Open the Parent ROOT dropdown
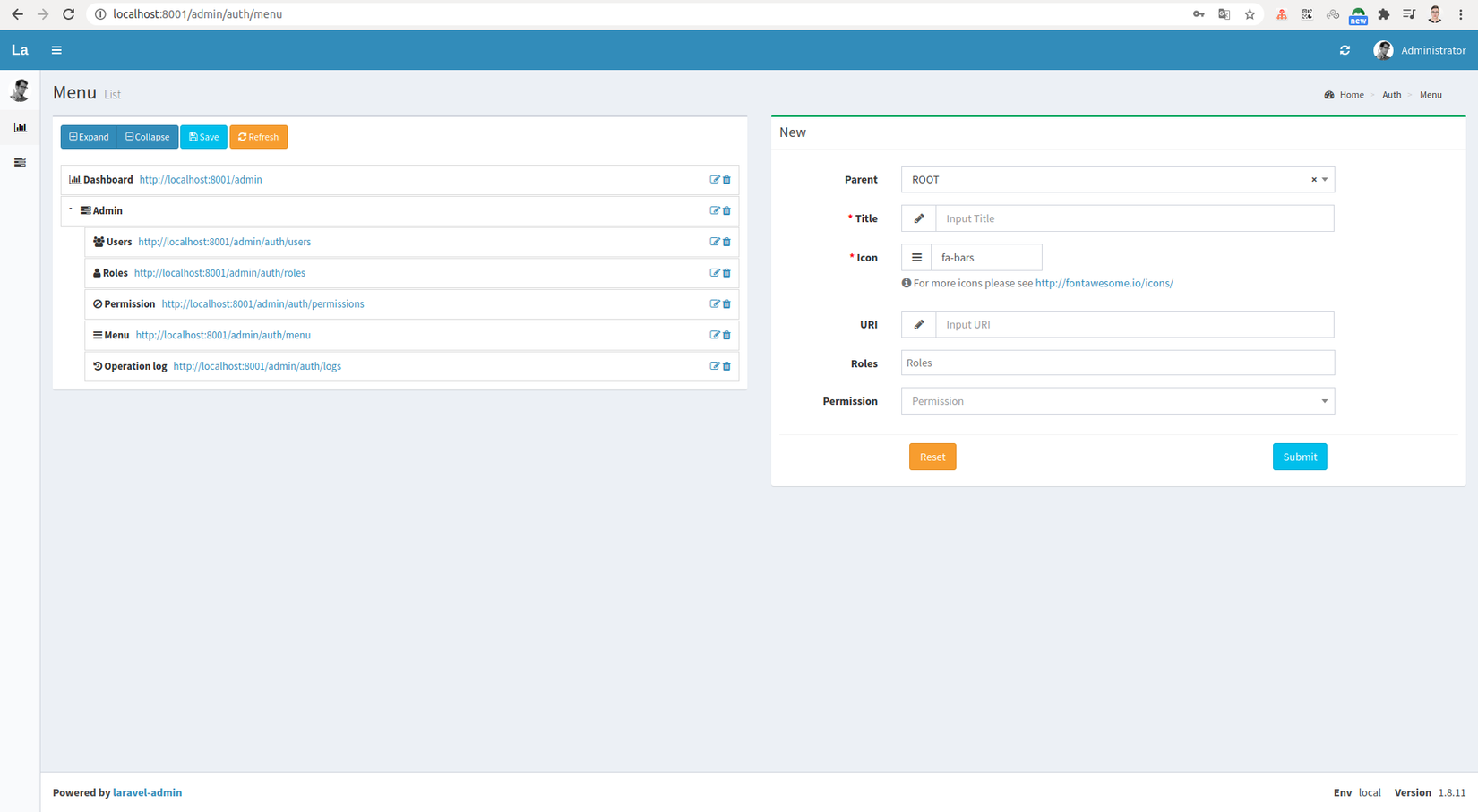 1117,180
